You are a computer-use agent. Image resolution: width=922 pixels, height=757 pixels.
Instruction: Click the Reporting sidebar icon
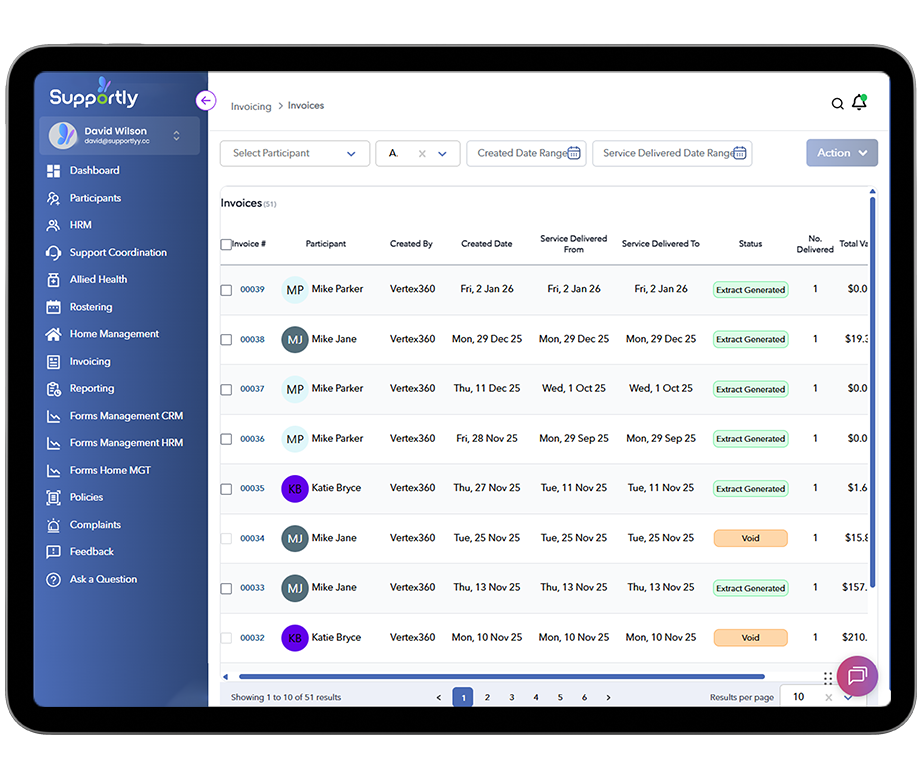point(54,389)
